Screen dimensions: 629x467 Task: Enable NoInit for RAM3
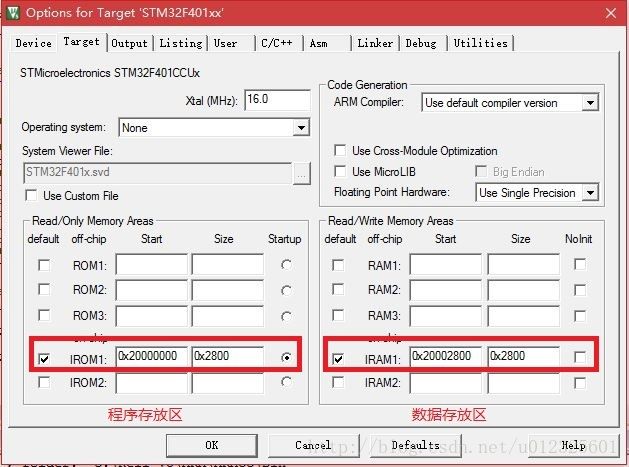click(580, 316)
